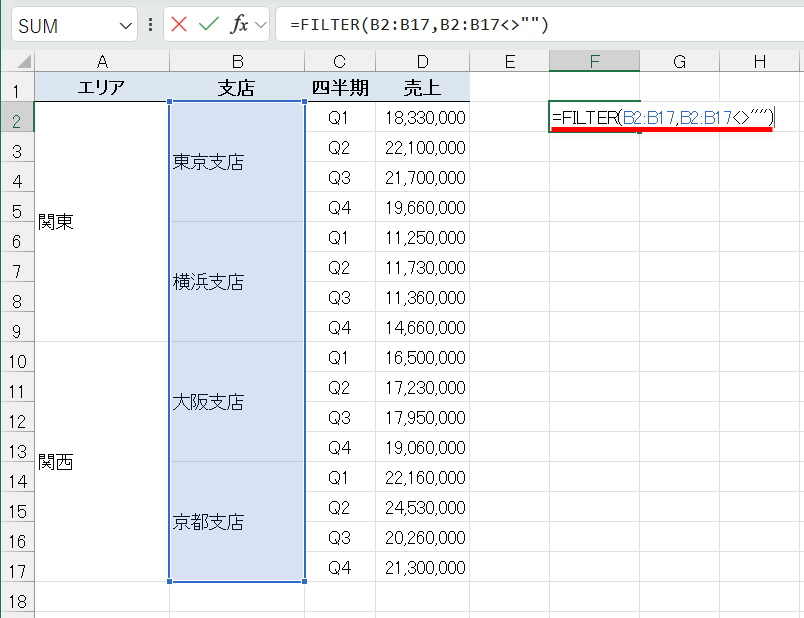The width and height of the screenshot is (804, 618).
Task: Cancel formula entry with the red X icon
Action: click(177, 23)
